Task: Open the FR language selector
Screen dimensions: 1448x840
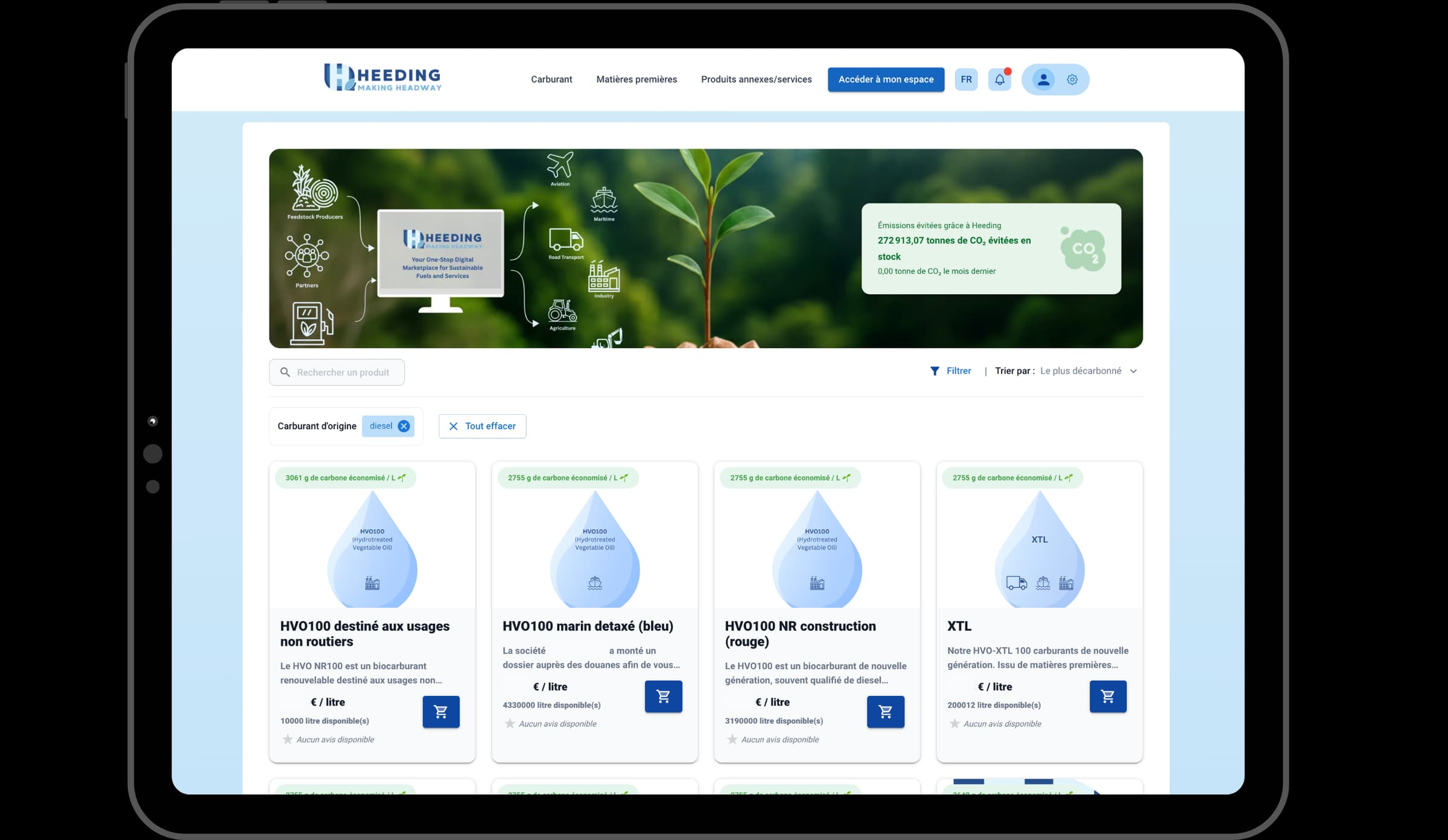Action: tap(967, 80)
